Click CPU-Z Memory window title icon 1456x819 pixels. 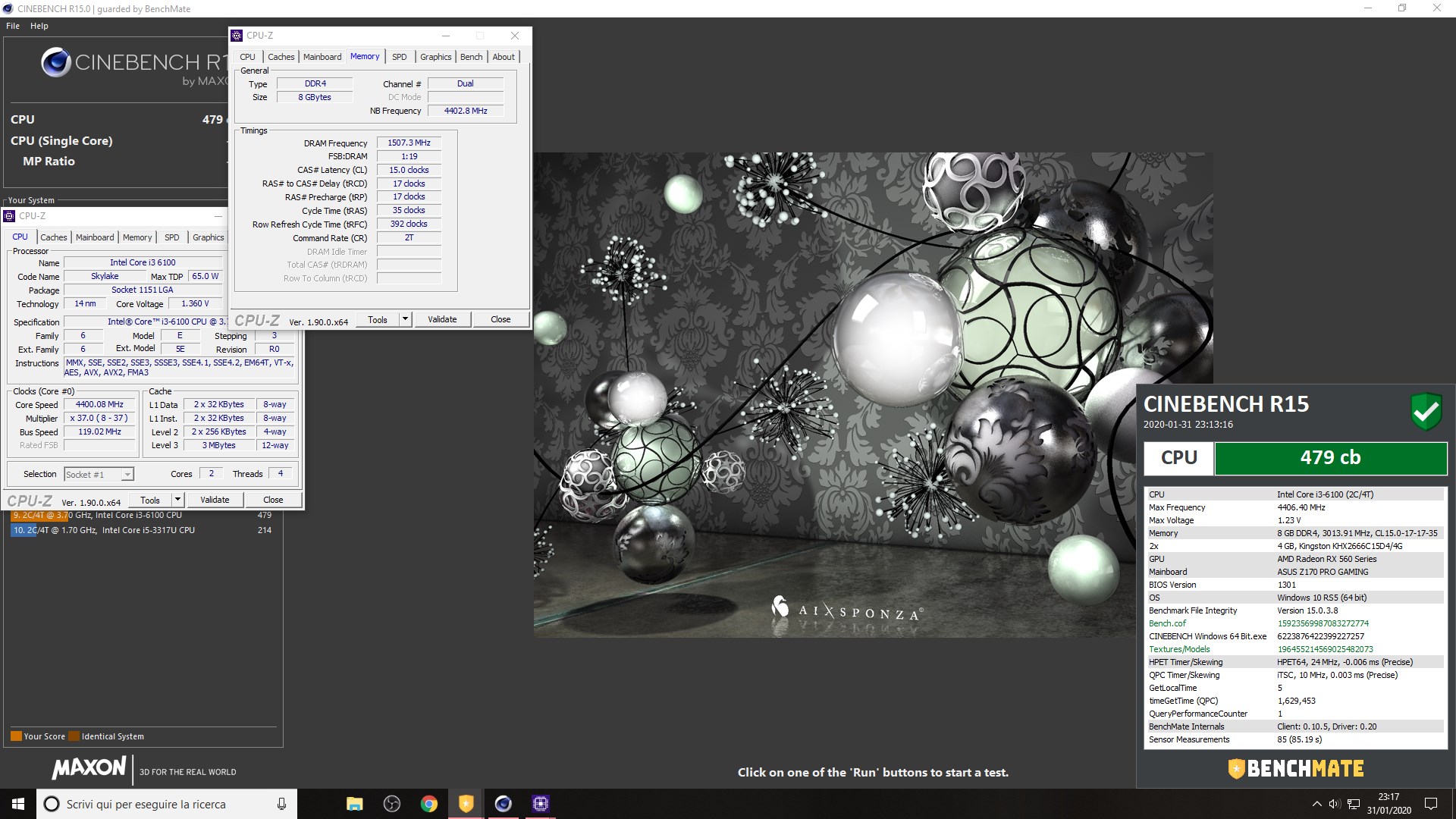tap(237, 36)
